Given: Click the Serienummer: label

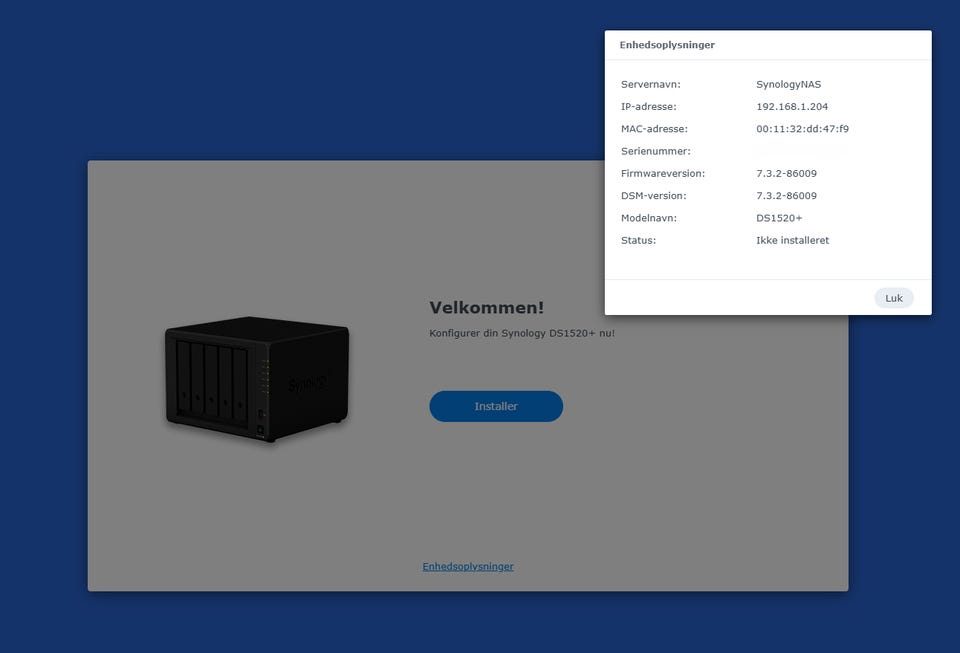Looking at the screenshot, I should click(x=655, y=151).
